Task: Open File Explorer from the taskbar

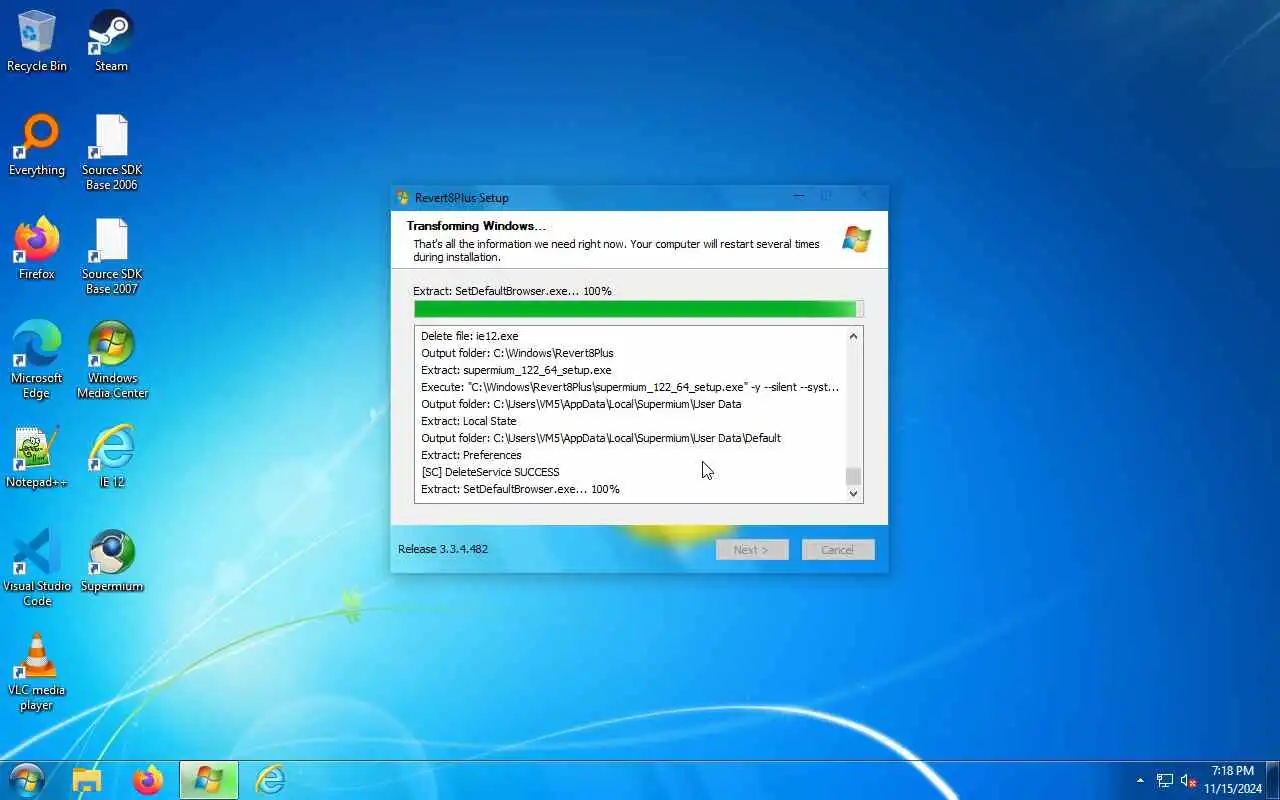Action: pyautogui.click(x=87, y=780)
